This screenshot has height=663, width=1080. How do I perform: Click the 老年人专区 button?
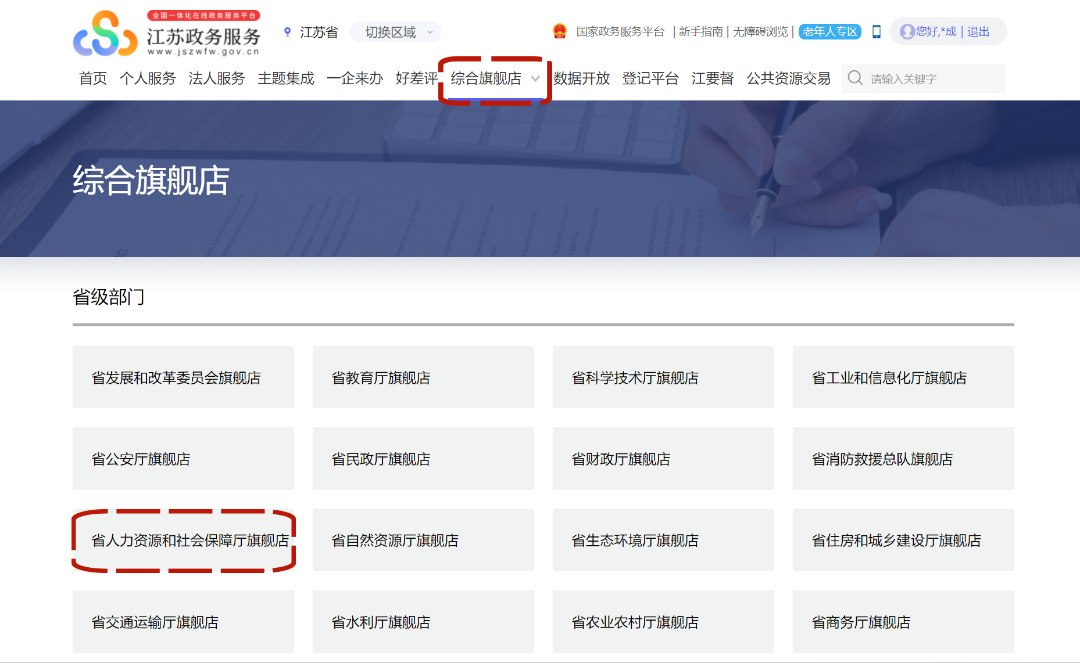(829, 31)
